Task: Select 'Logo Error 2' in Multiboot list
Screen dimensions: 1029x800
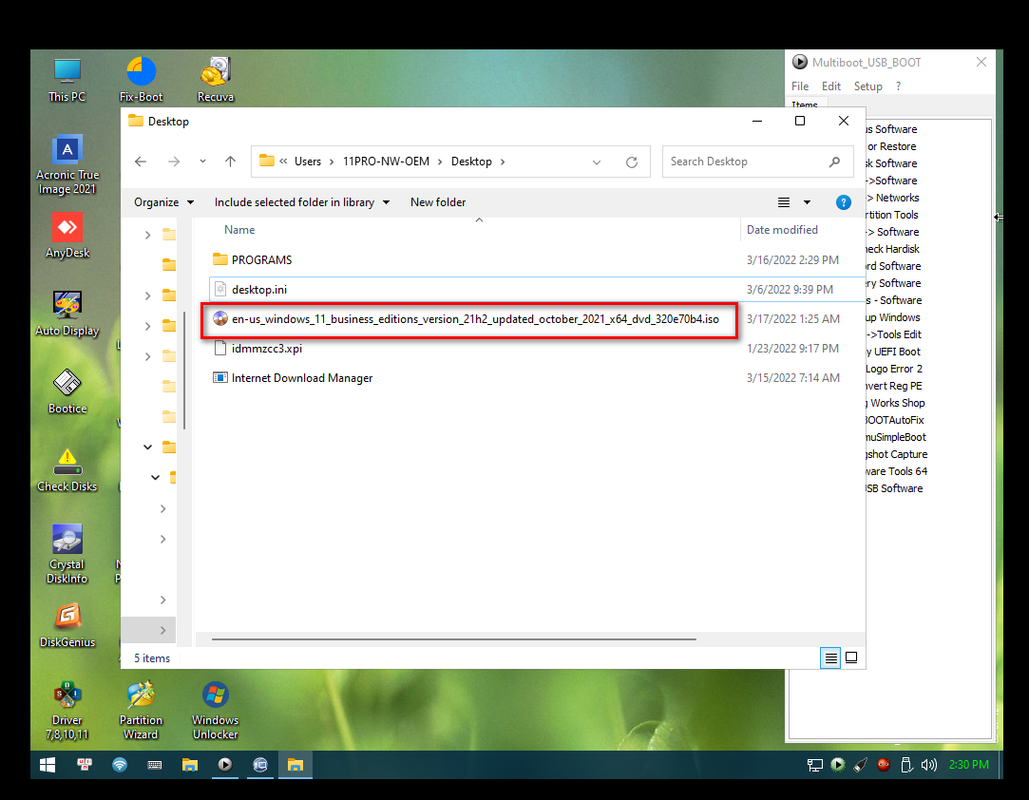Action: [x=894, y=369]
